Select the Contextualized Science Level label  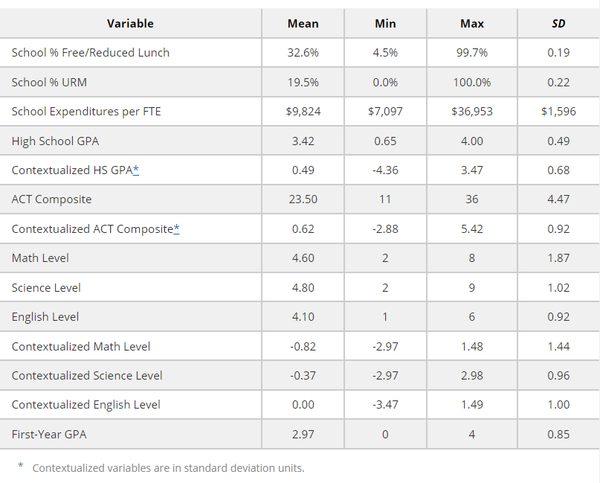tap(87, 375)
